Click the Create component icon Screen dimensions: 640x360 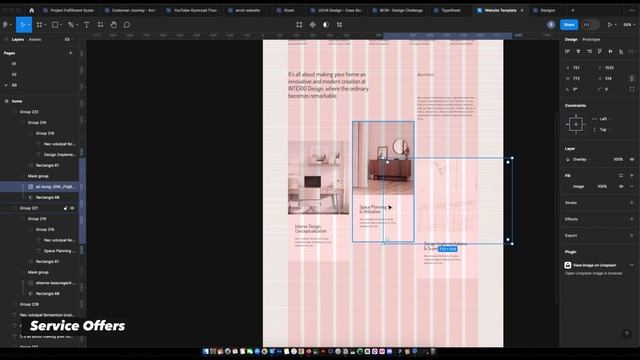[312, 25]
